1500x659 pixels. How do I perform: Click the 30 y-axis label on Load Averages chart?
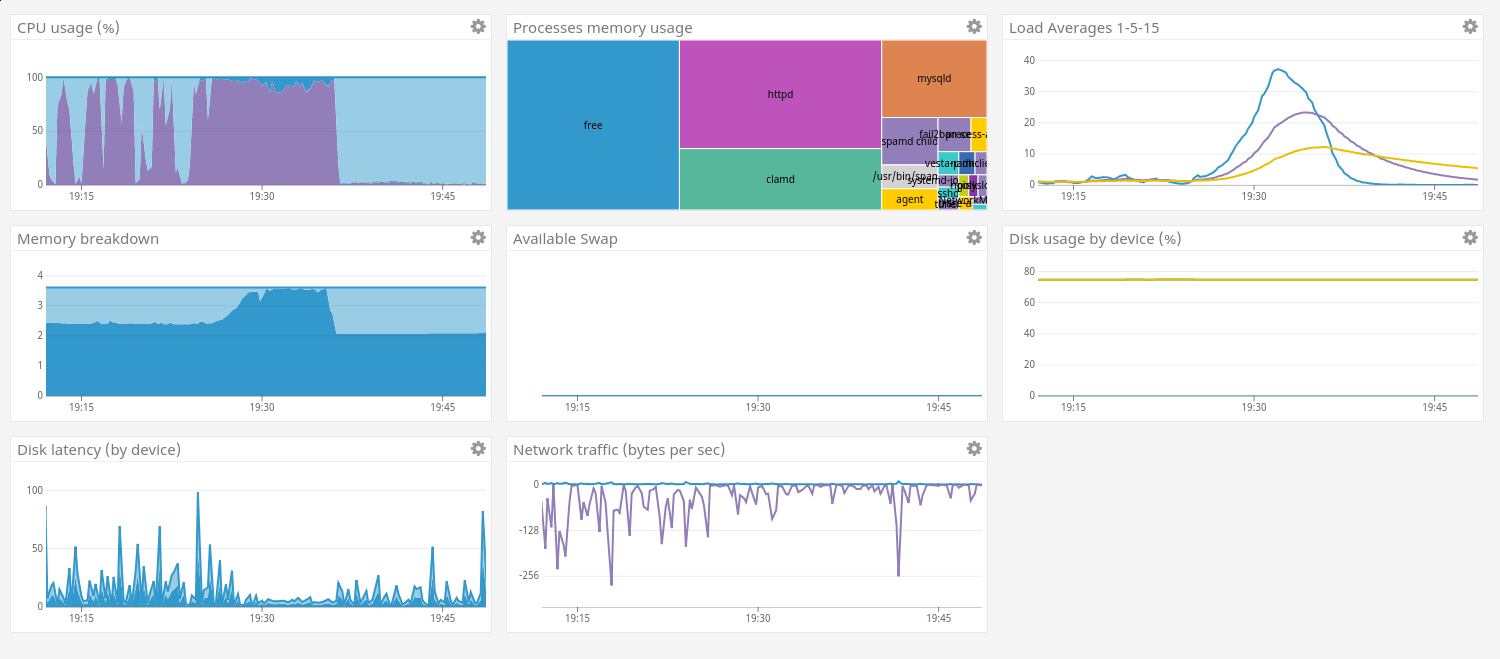1028,91
